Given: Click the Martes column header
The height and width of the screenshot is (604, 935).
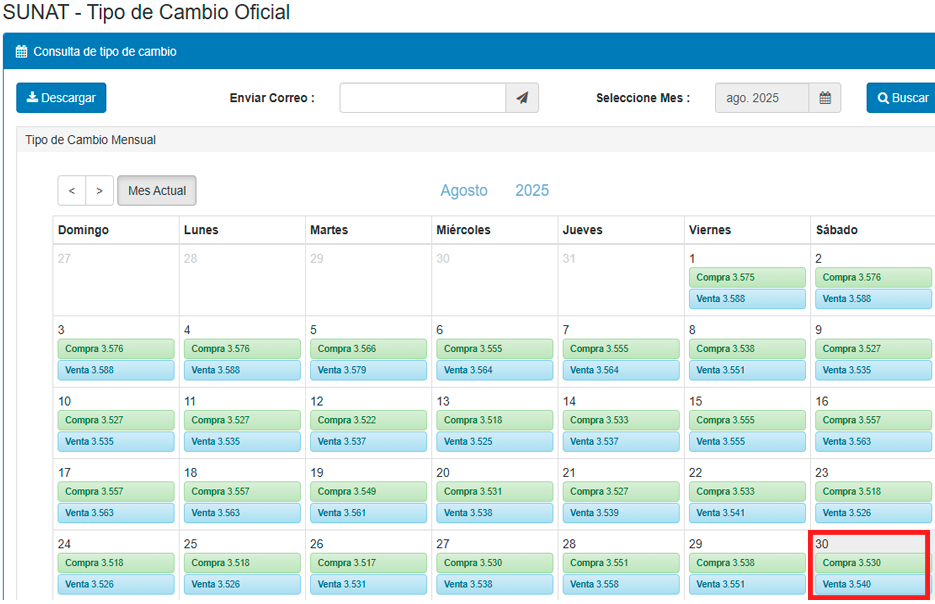Looking at the screenshot, I should (x=329, y=230).
